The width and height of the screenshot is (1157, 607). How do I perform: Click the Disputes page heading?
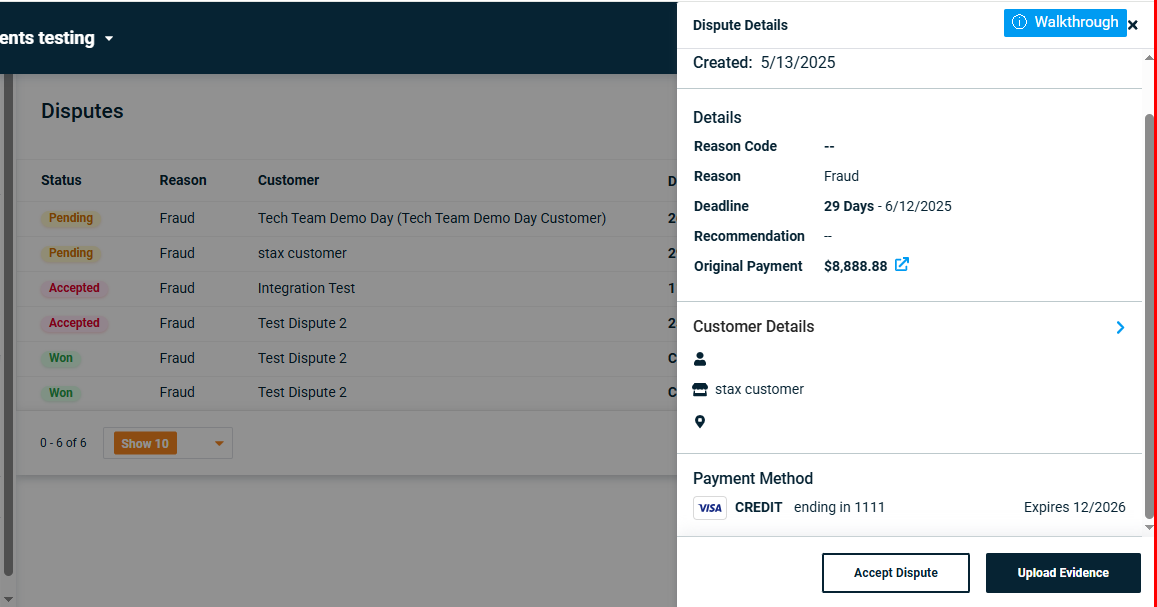coord(83,111)
